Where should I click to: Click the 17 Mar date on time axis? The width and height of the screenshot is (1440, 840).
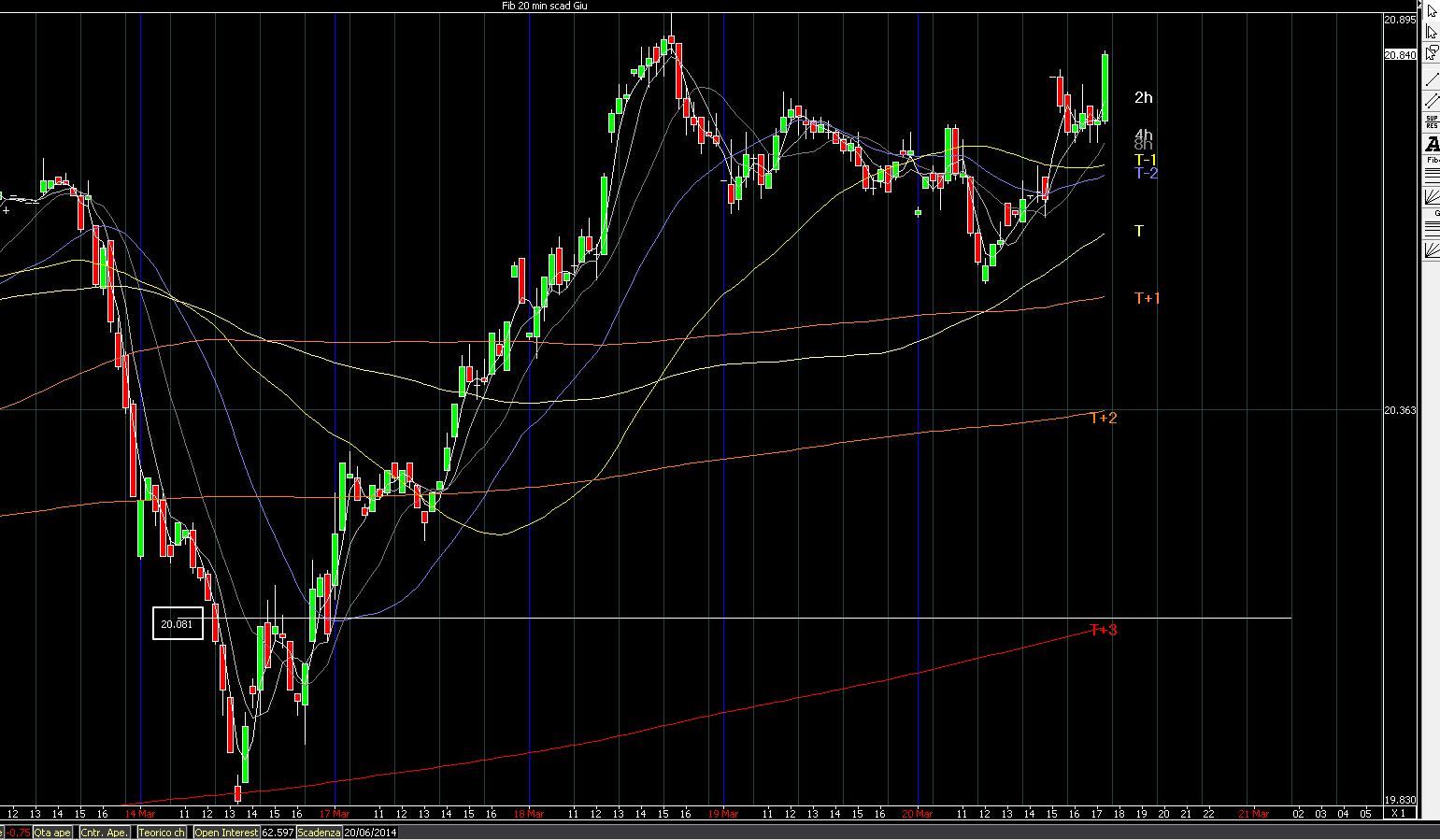[335, 814]
